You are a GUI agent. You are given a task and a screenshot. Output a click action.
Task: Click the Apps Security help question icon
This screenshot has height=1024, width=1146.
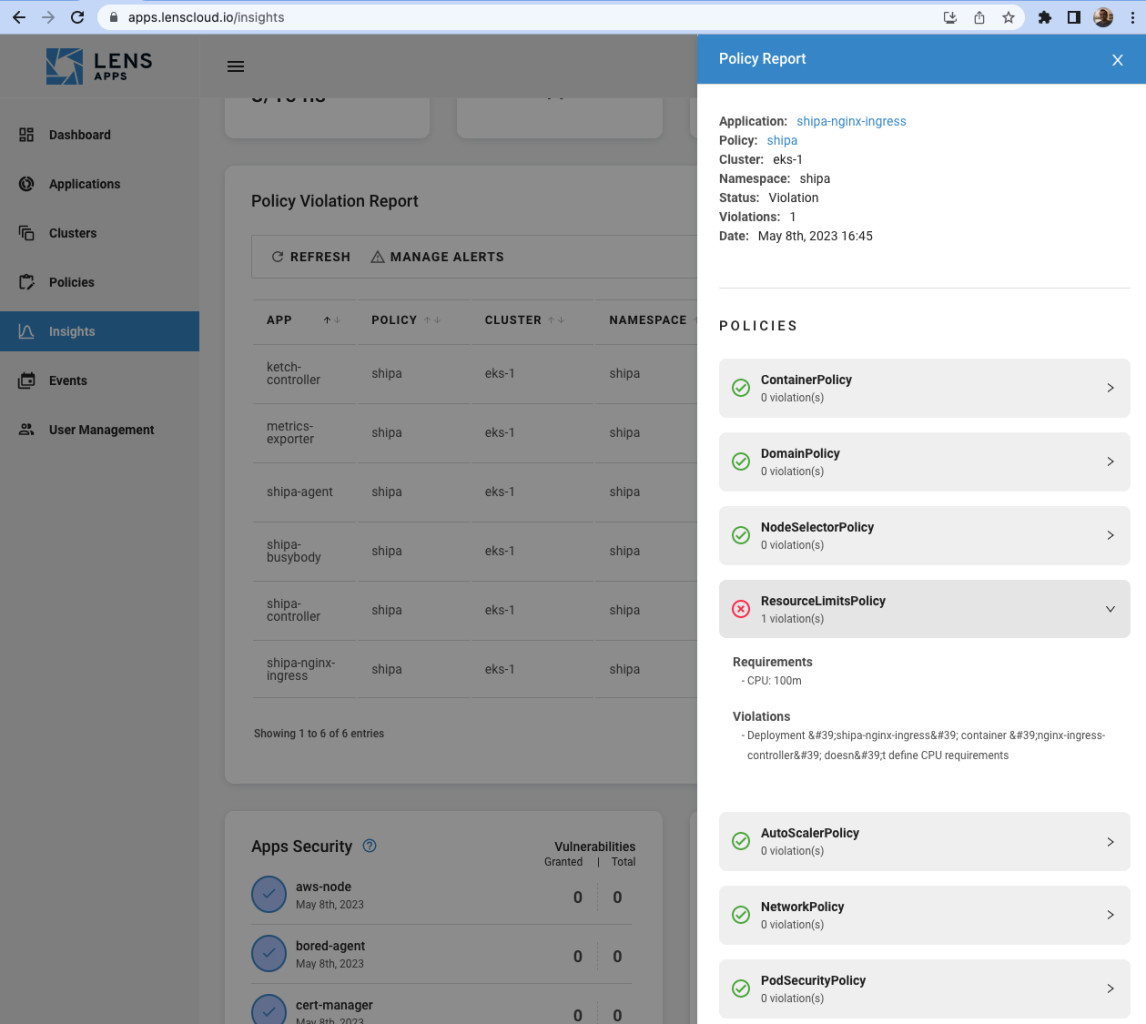pyautogui.click(x=370, y=846)
